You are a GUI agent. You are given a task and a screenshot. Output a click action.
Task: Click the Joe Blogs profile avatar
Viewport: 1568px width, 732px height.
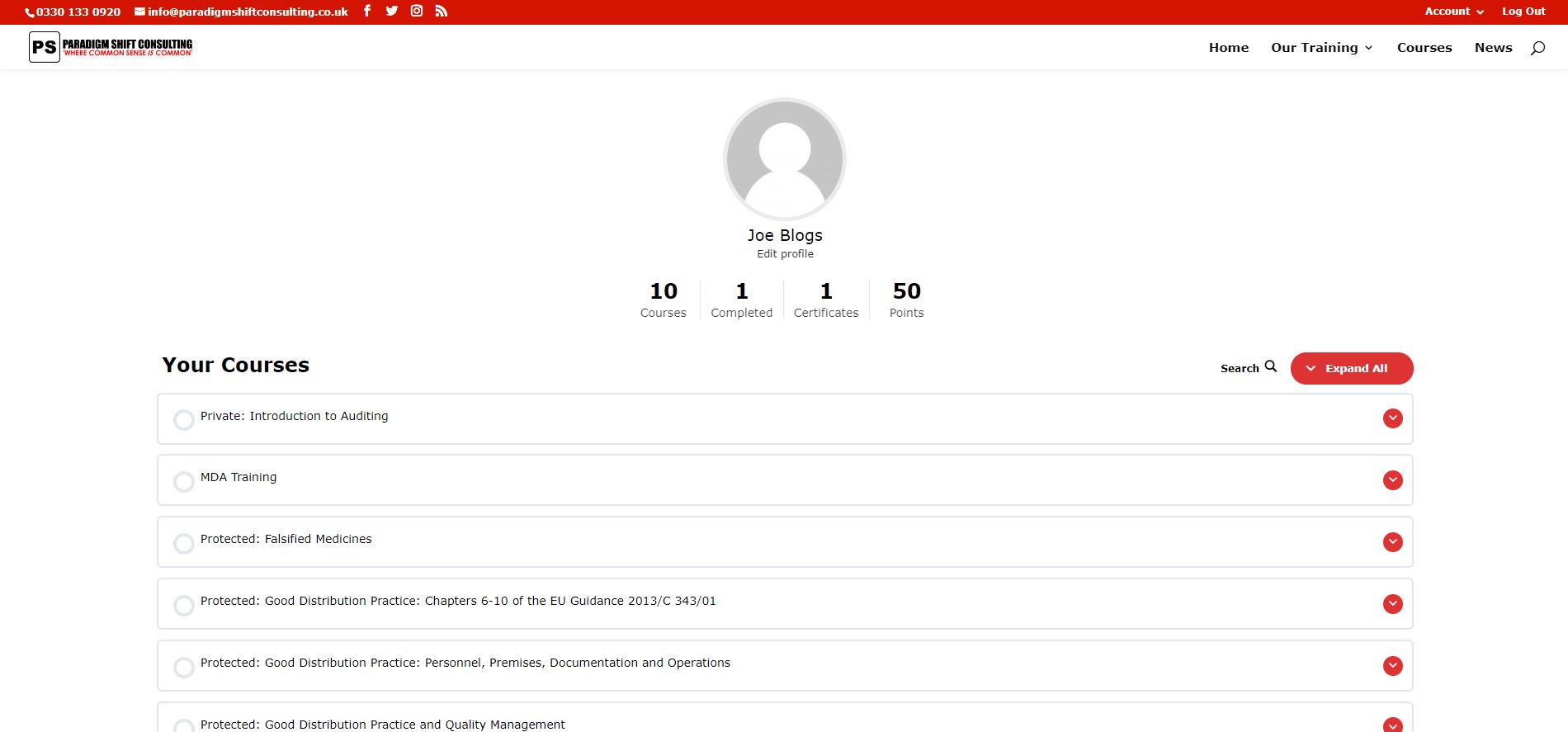tap(785, 159)
